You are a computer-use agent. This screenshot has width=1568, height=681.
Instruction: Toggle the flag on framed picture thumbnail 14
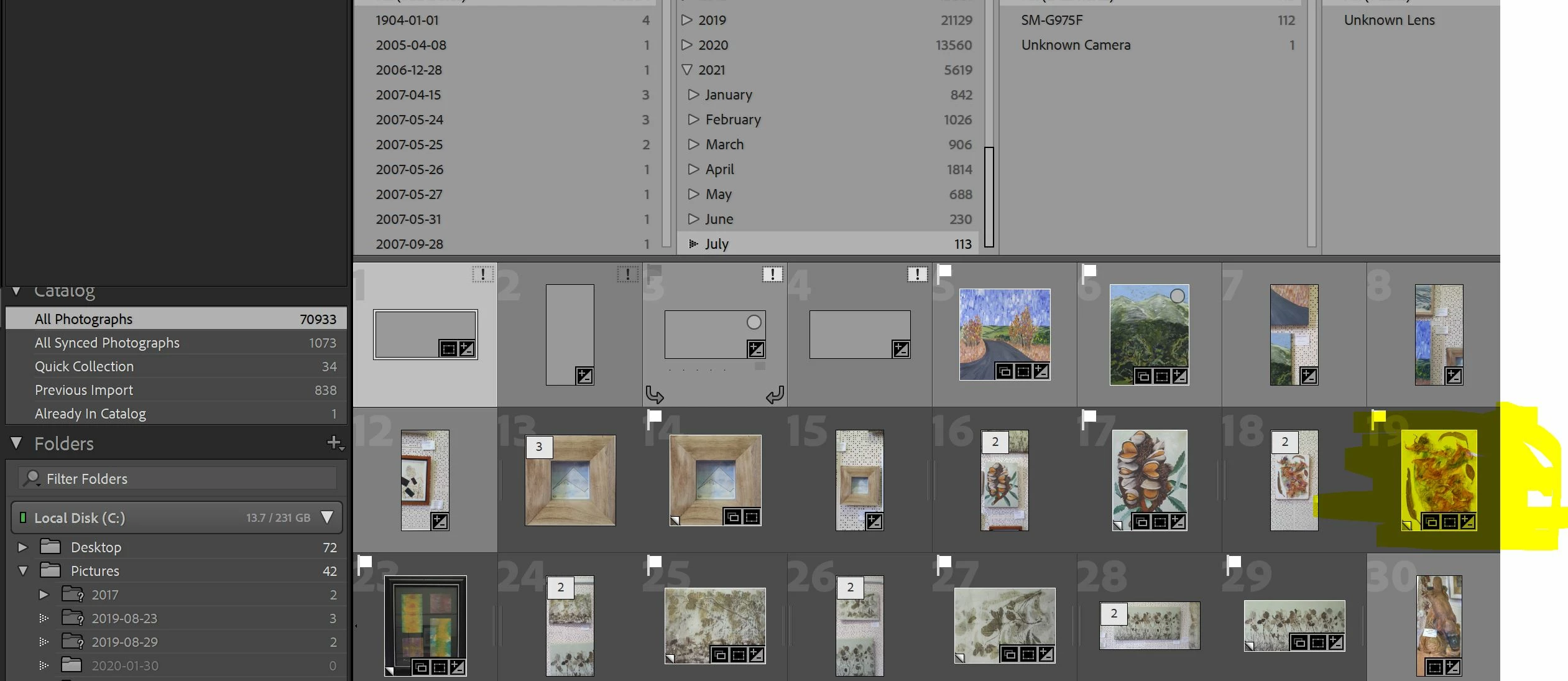tap(654, 415)
